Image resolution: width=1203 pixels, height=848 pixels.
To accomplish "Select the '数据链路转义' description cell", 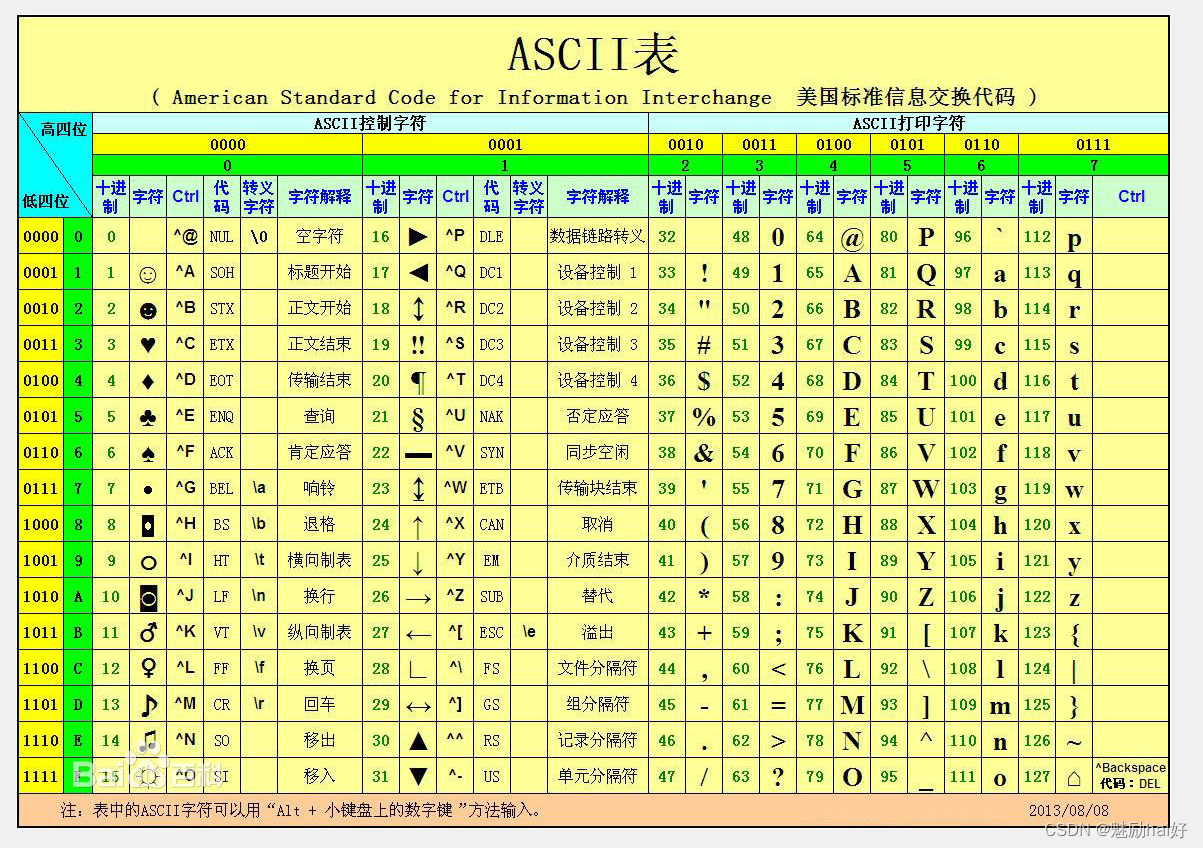I will click(597, 237).
